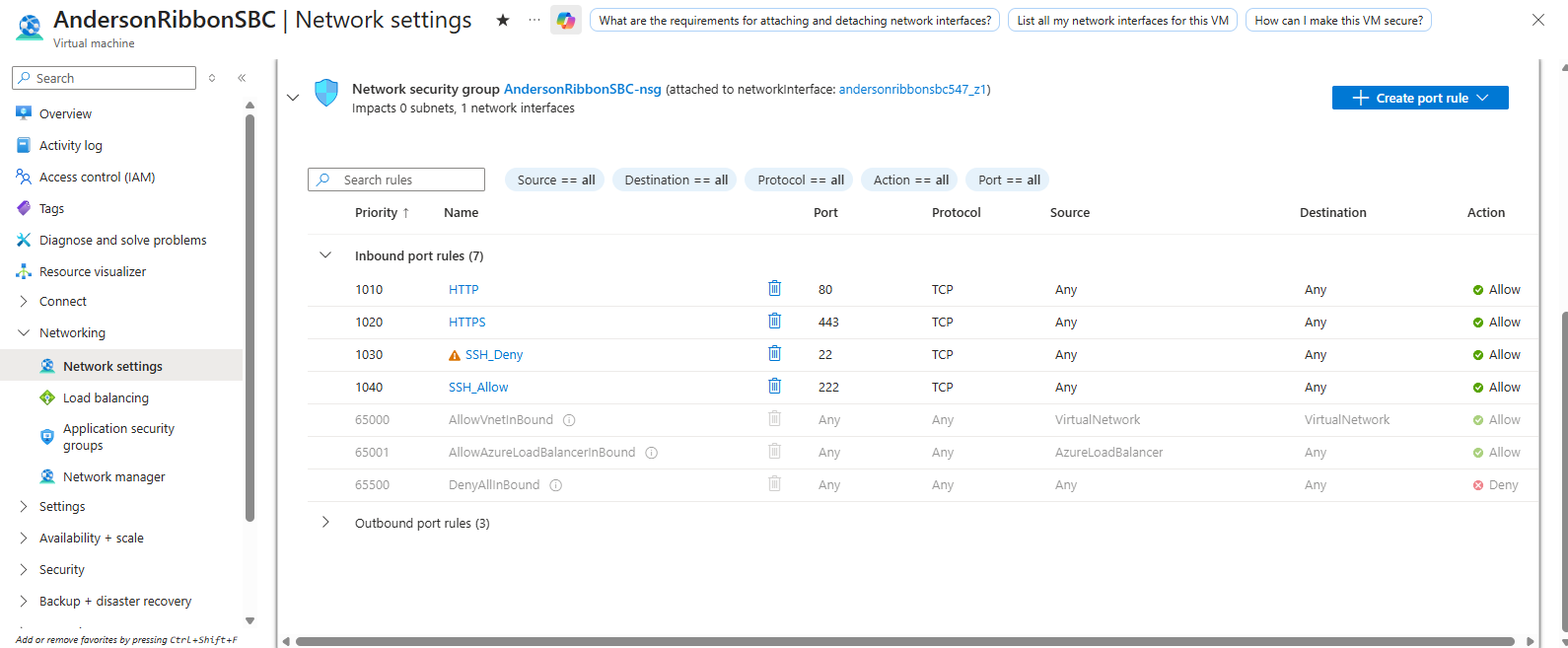Image resolution: width=1568 pixels, height=648 pixels.
Task: Open andersonribbonsbc547_z1 network interface link
Action: tap(912, 89)
